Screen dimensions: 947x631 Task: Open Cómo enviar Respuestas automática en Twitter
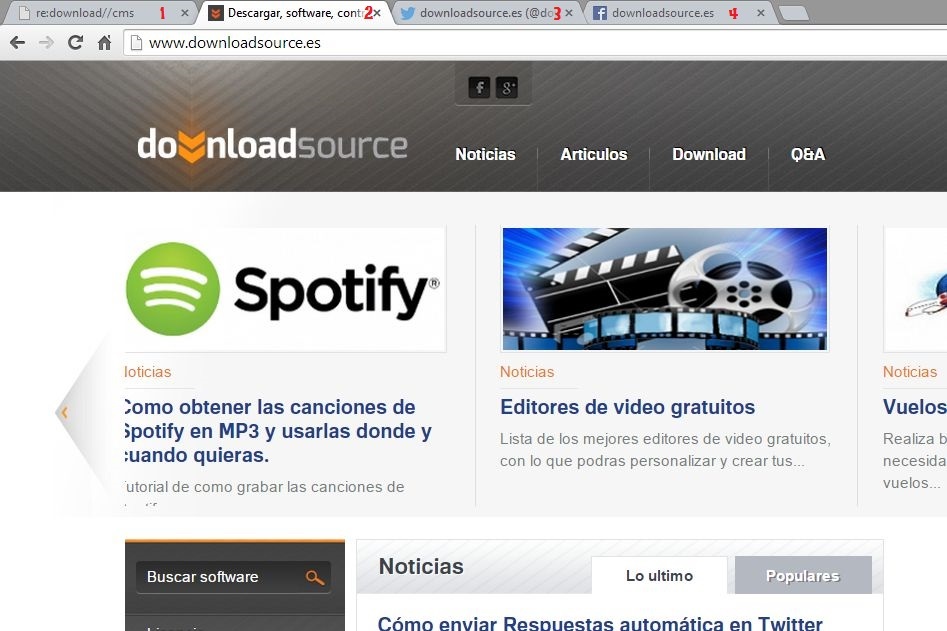[x=600, y=623]
